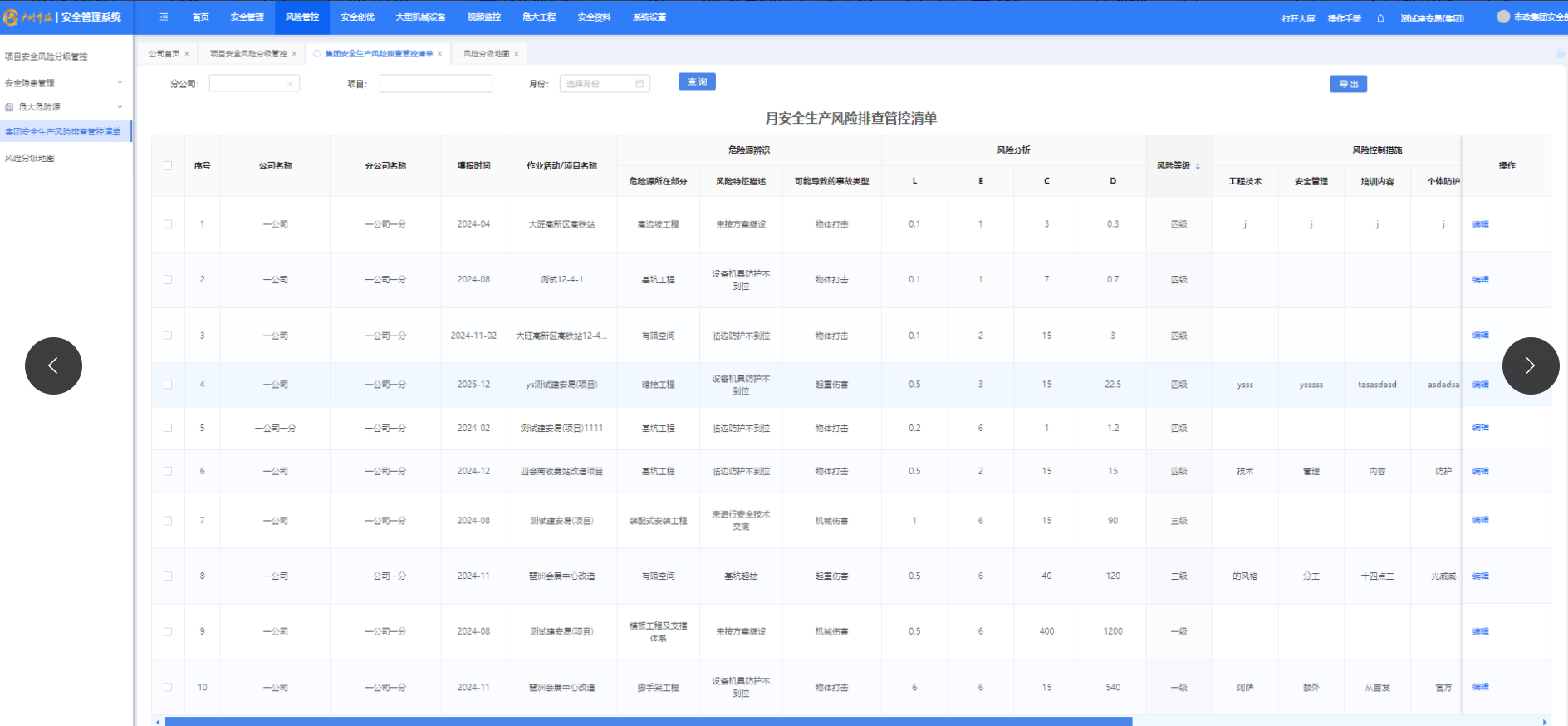1568x726 pixels.
Task: Open notifications via the bell icon
Action: [1380, 18]
